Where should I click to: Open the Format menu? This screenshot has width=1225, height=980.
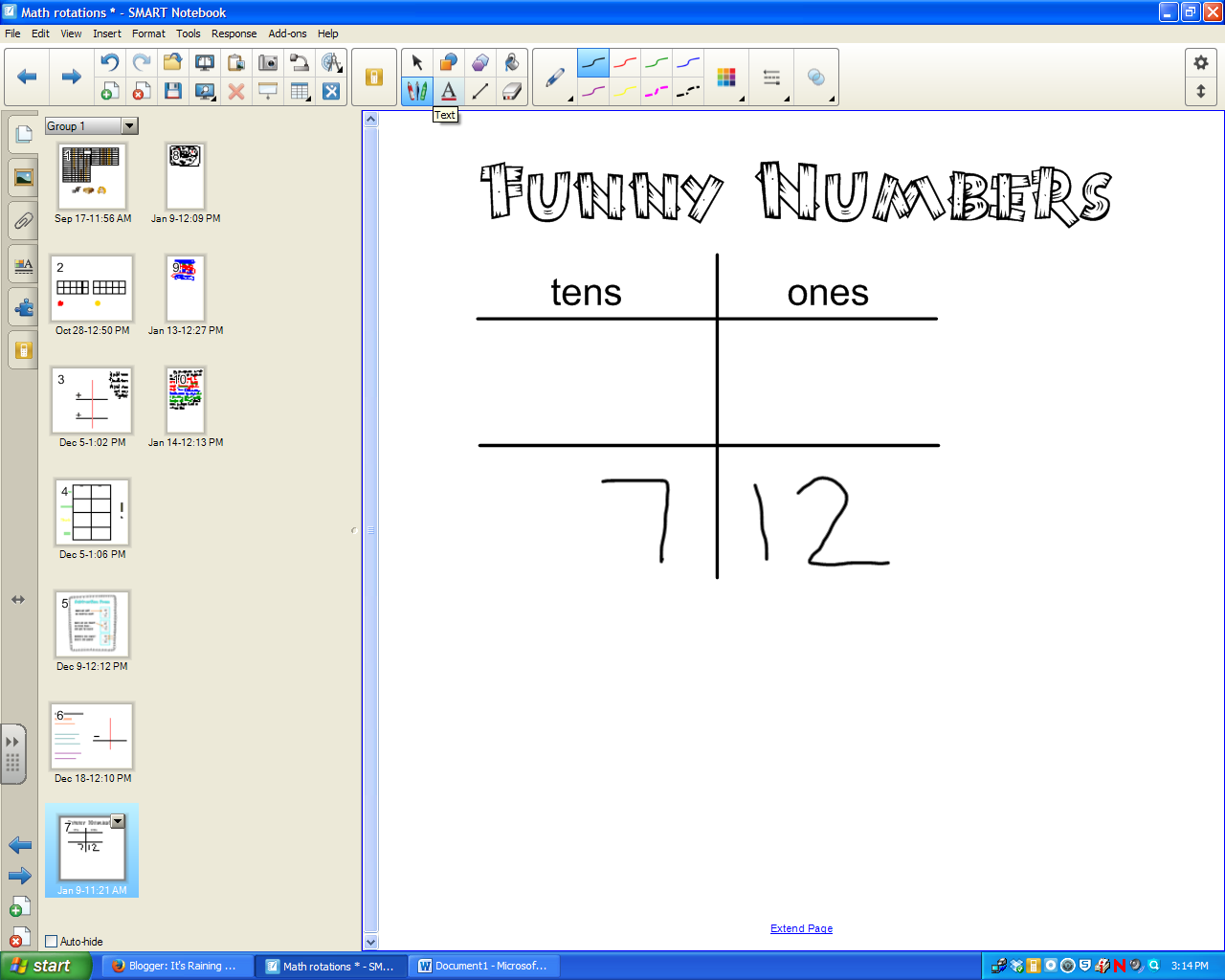(x=148, y=33)
